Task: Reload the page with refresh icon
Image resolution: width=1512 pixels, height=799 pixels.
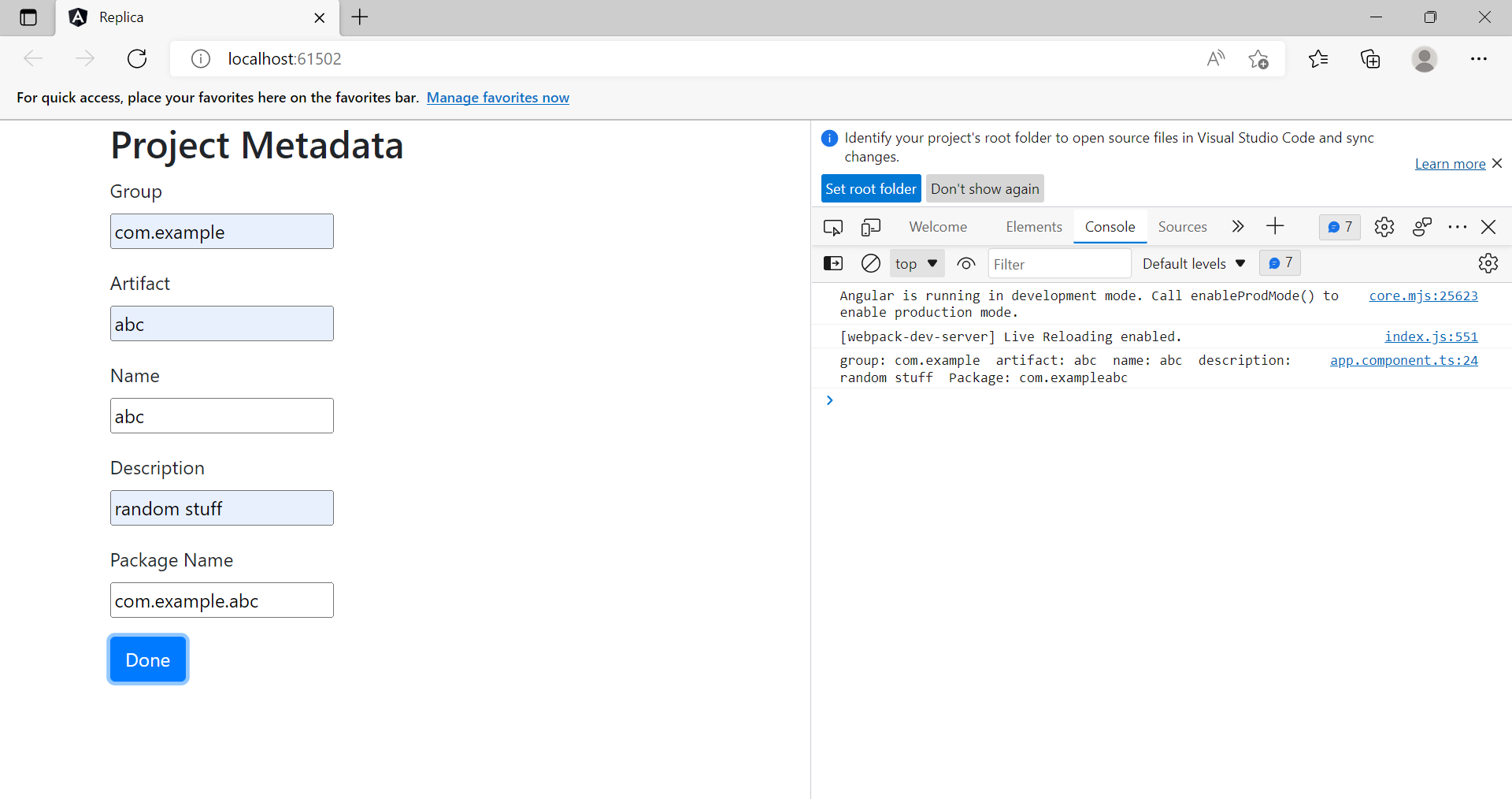Action: [x=137, y=58]
